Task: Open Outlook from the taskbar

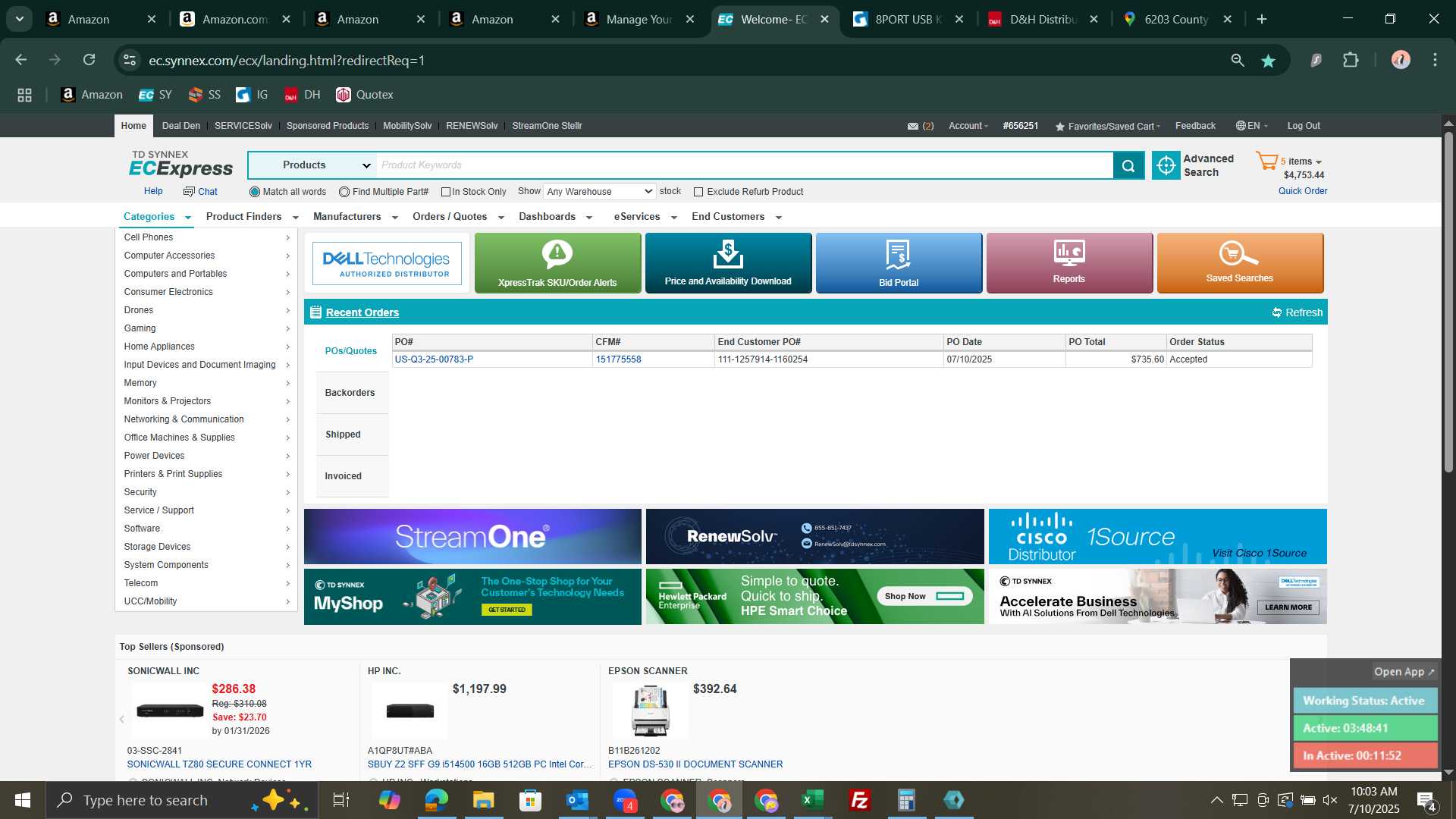Action: pyautogui.click(x=577, y=800)
